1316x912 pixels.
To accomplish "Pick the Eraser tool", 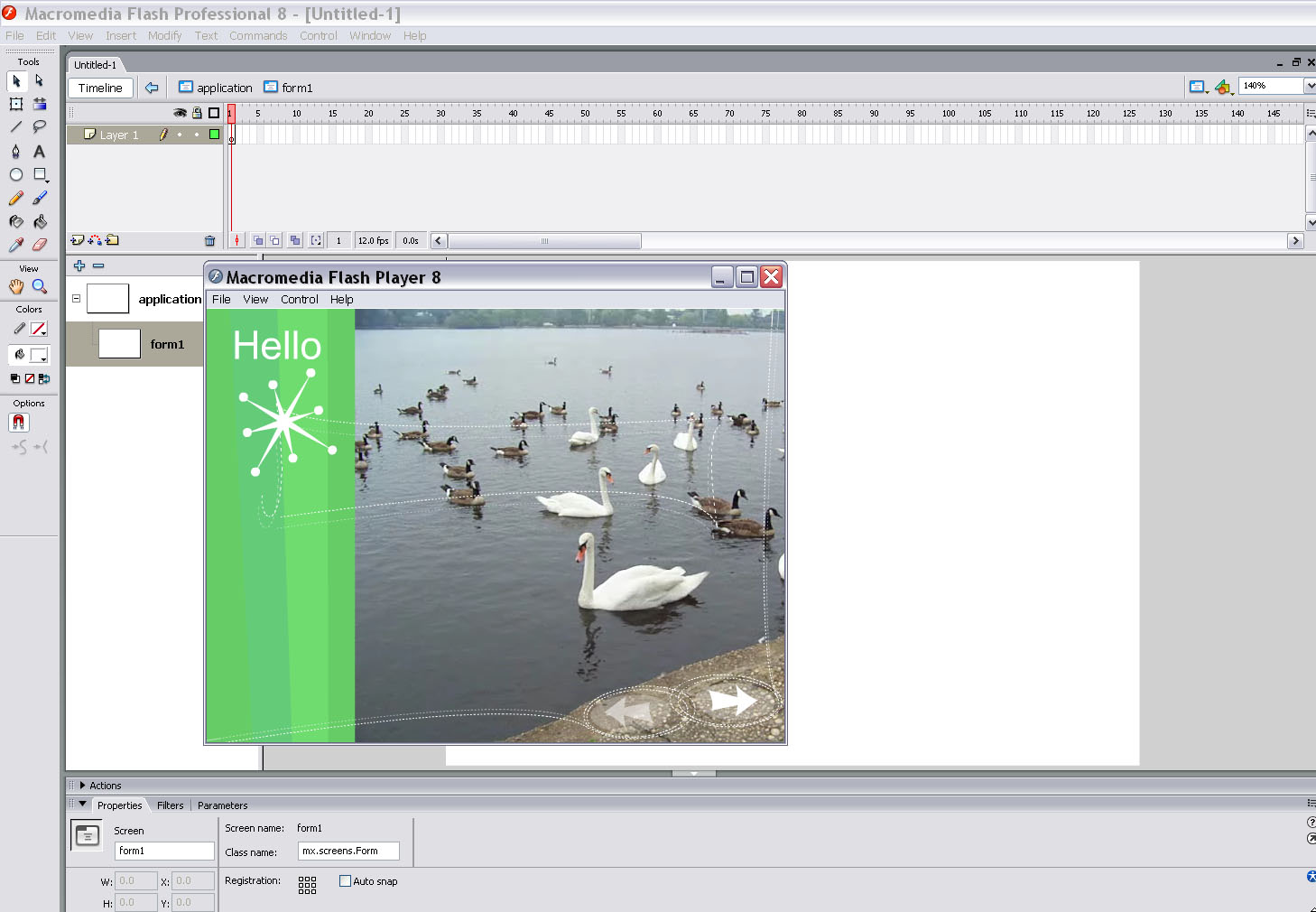I will point(40,245).
